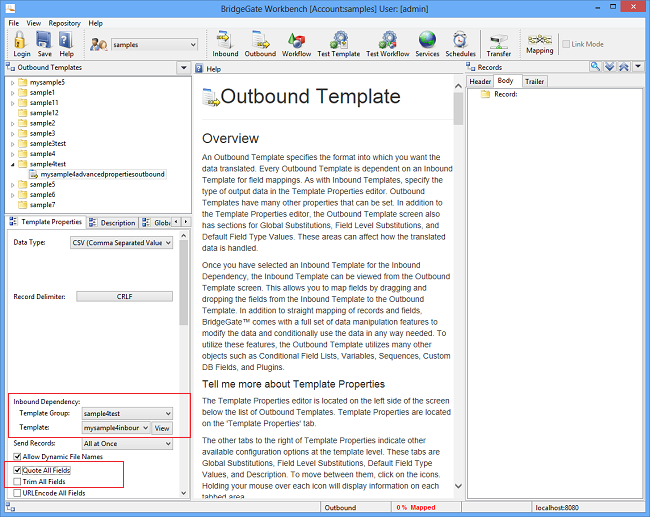This screenshot has width=650, height=517.
Task: Switch to the Template Properties tab
Action: (46, 222)
